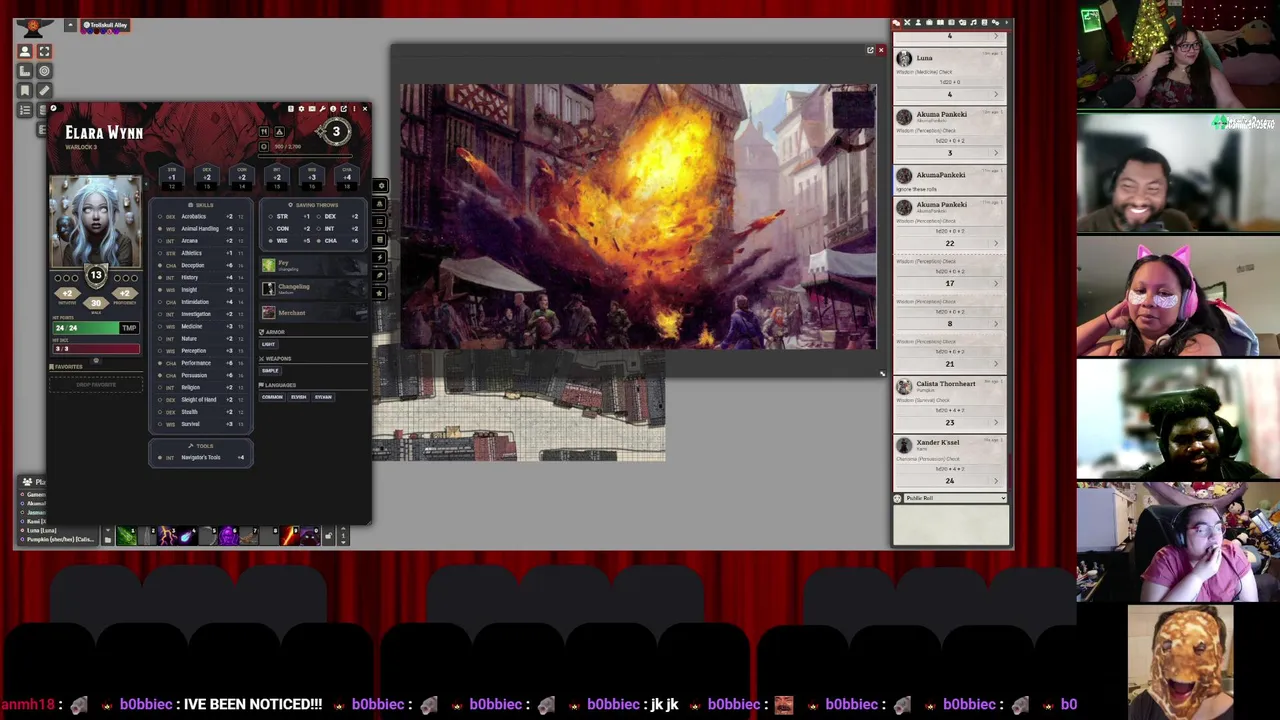Open the Changeling feature entry
1280x720 pixels.
click(314, 289)
